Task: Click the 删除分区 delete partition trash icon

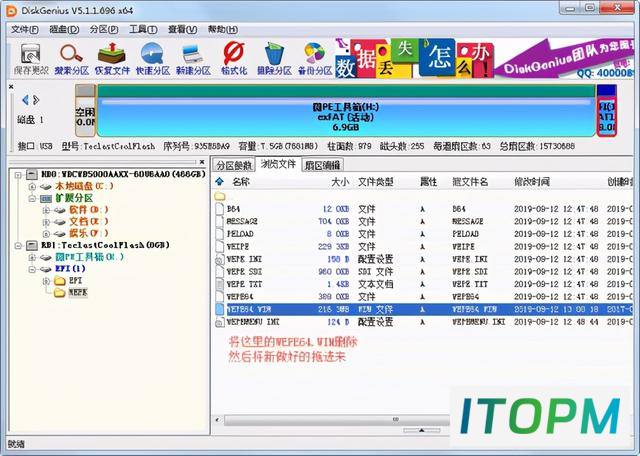Action: [274, 59]
